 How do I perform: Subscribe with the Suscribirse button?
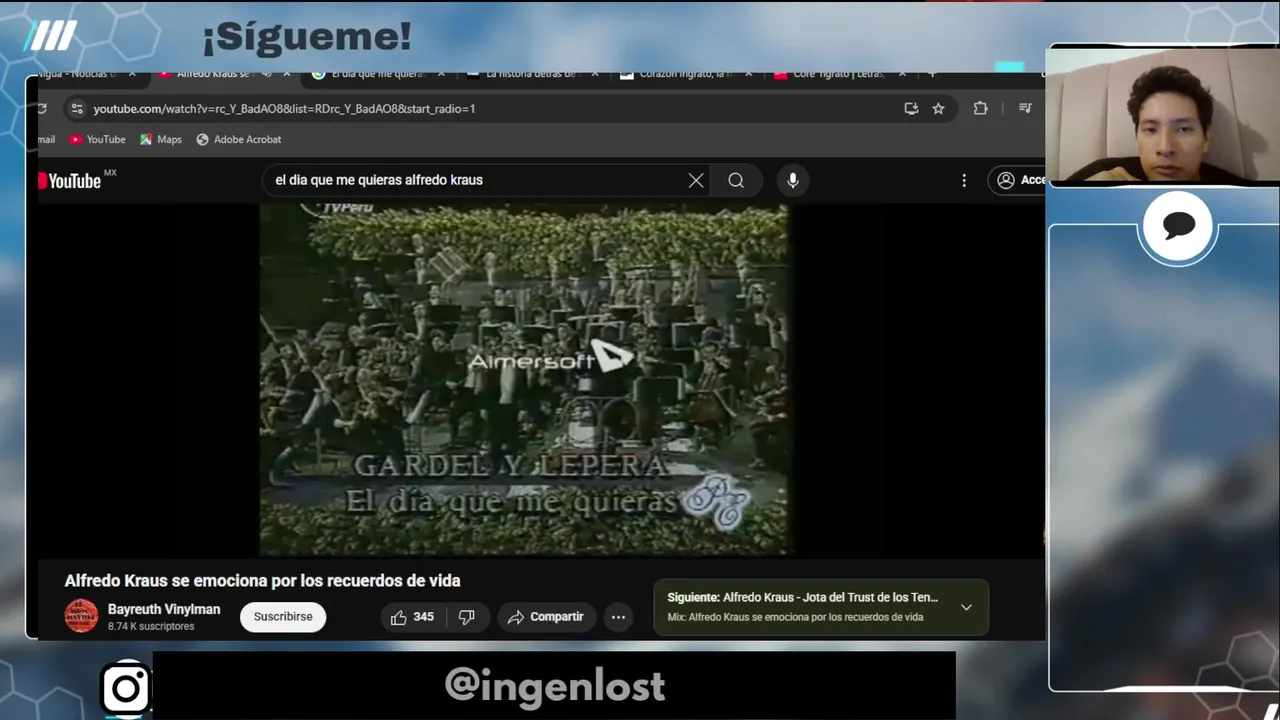(x=283, y=617)
